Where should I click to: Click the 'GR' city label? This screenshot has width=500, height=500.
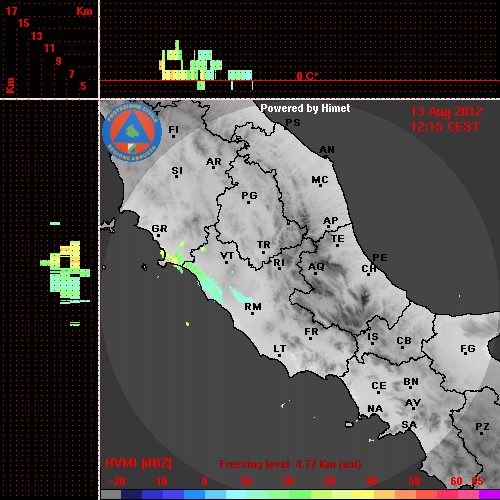[x=159, y=229]
